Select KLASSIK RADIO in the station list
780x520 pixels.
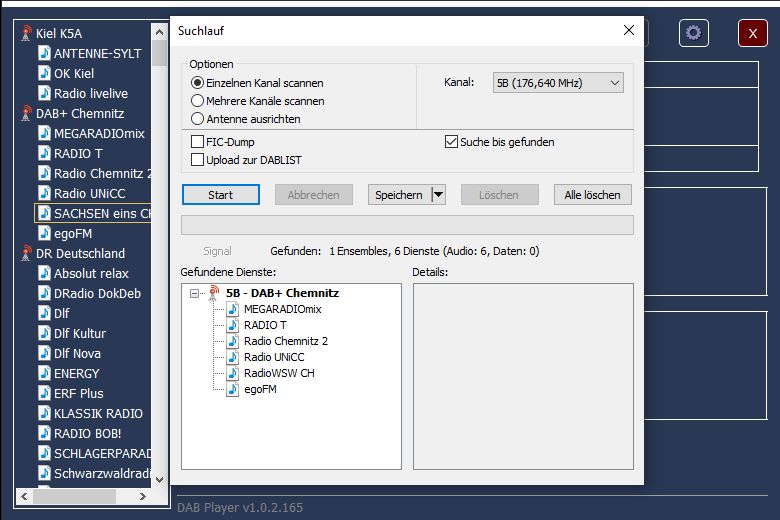click(x=98, y=413)
